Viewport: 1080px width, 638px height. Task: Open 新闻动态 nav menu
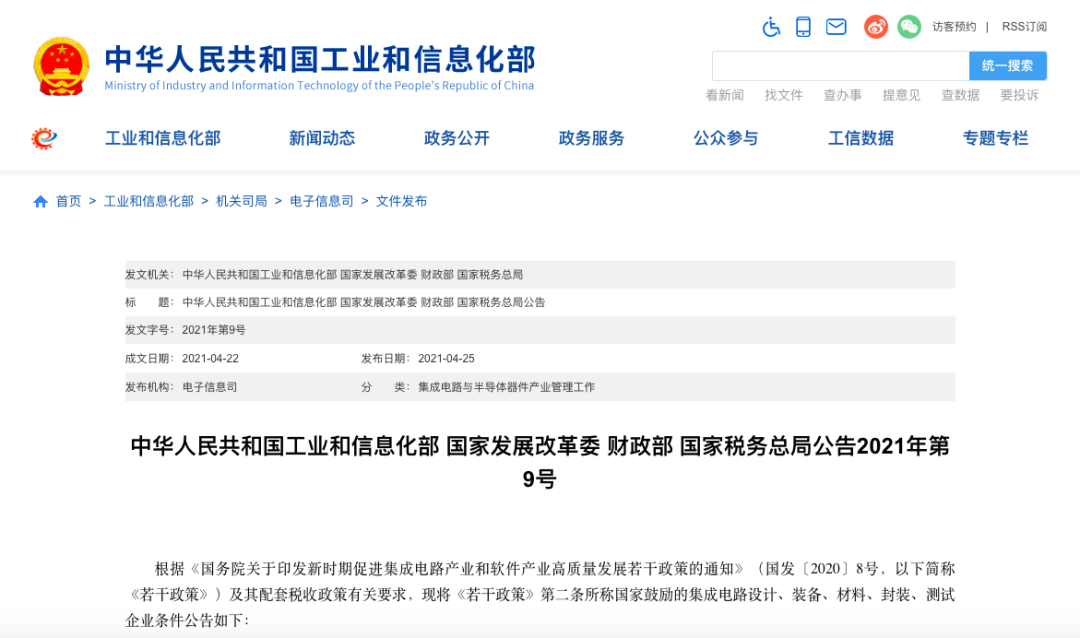pyautogui.click(x=322, y=138)
